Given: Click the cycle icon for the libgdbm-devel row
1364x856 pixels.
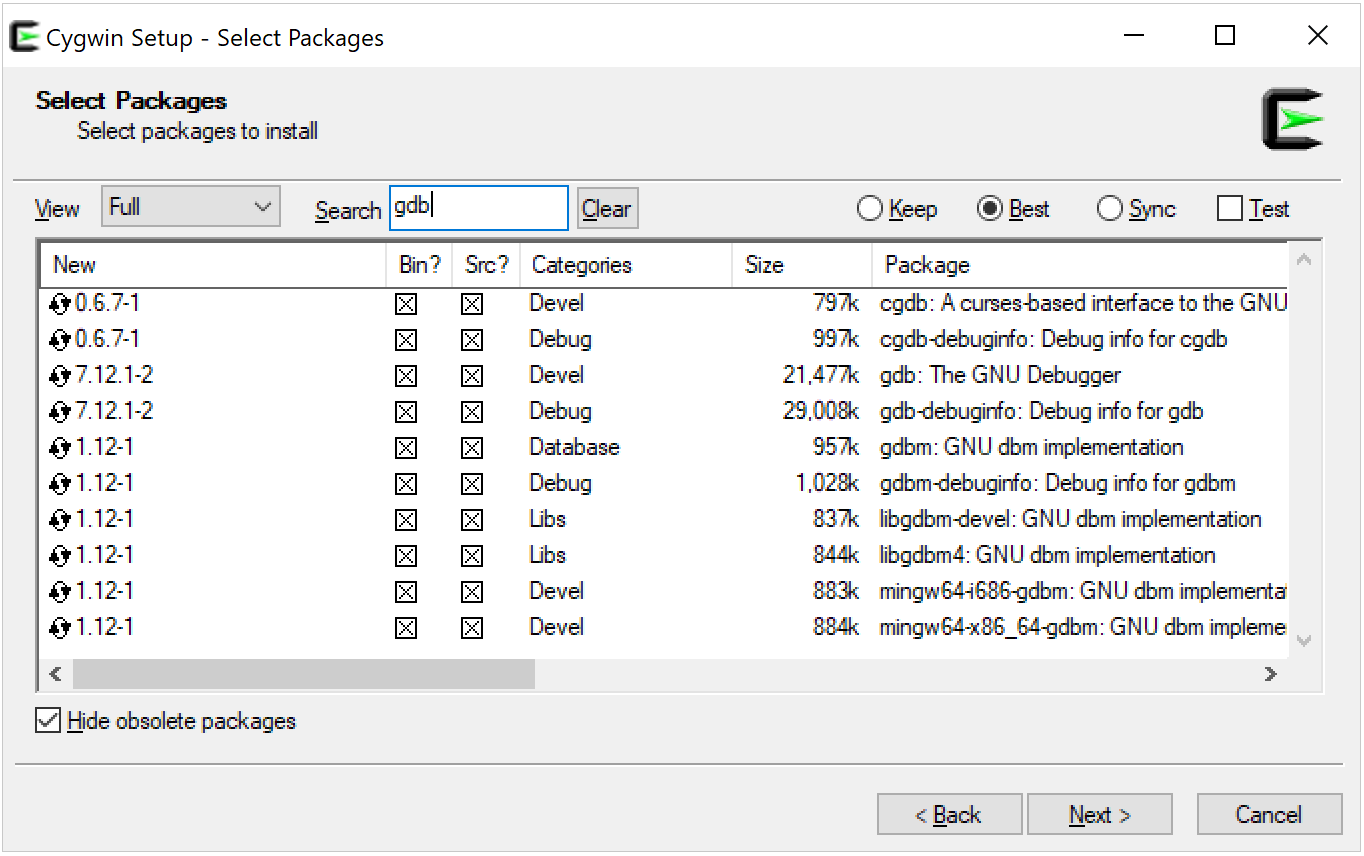Looking at the screenshot, I should pos(60,520).
